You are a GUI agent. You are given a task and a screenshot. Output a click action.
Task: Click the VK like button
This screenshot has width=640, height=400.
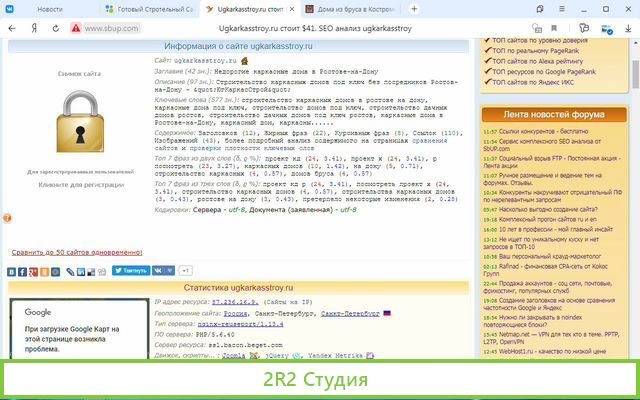[157, 271]
